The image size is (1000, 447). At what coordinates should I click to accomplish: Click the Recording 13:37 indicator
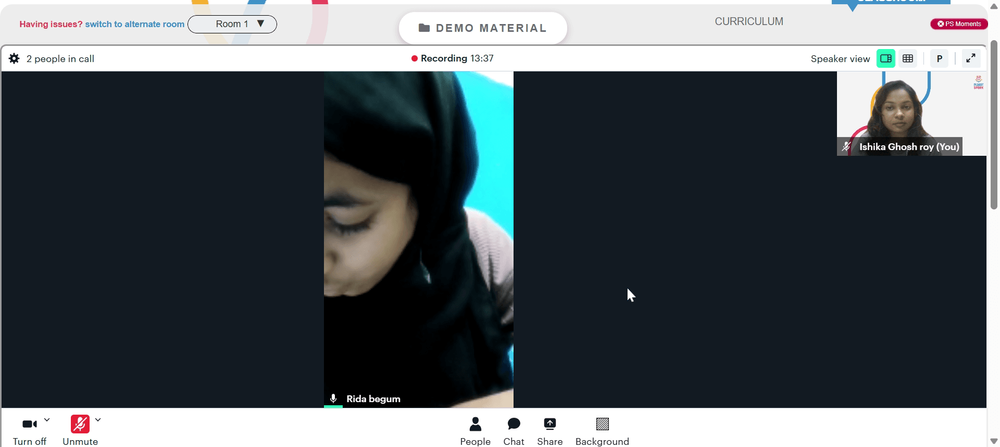452,59
